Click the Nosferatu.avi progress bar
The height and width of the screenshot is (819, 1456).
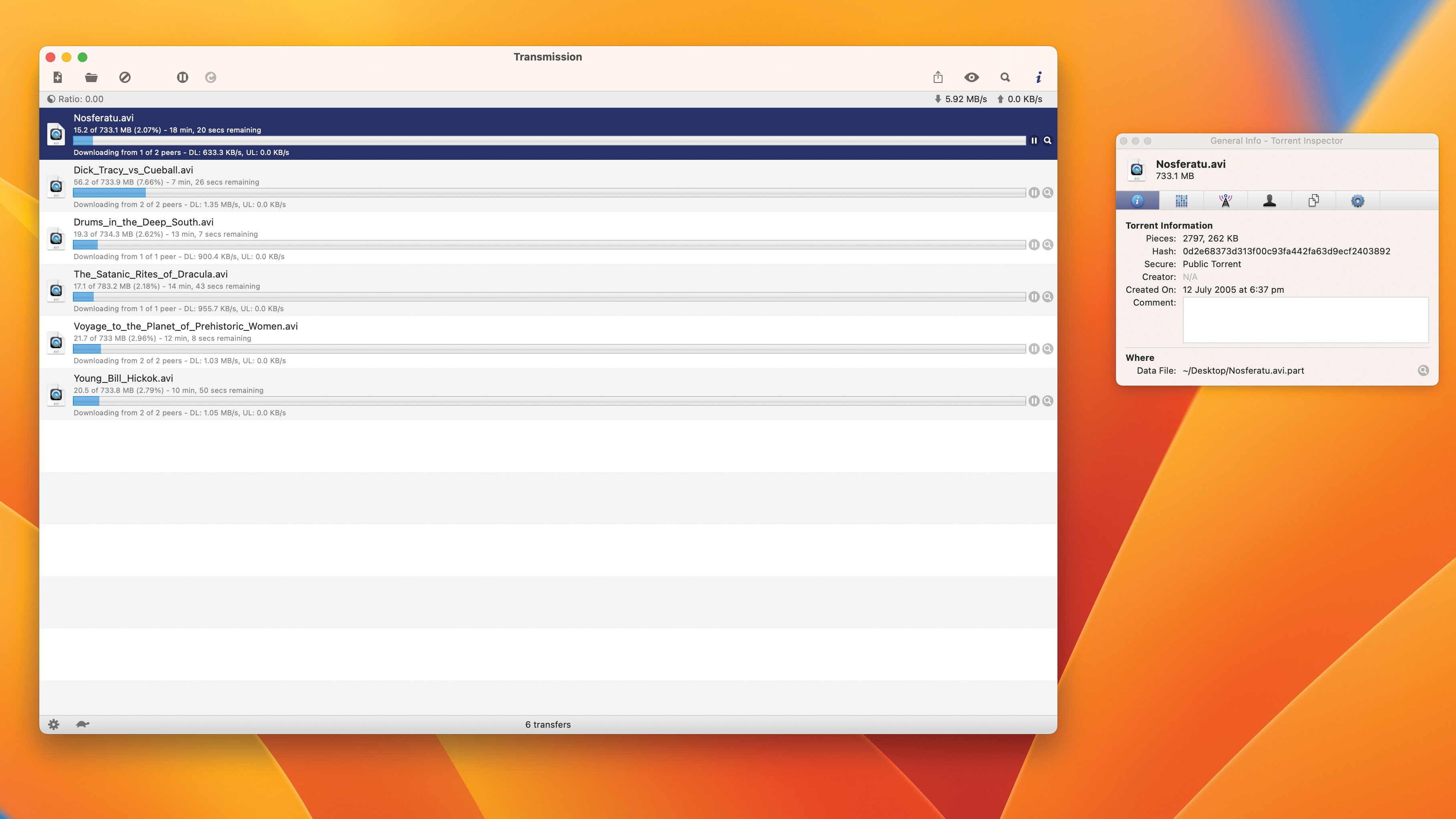coord(550,141)
